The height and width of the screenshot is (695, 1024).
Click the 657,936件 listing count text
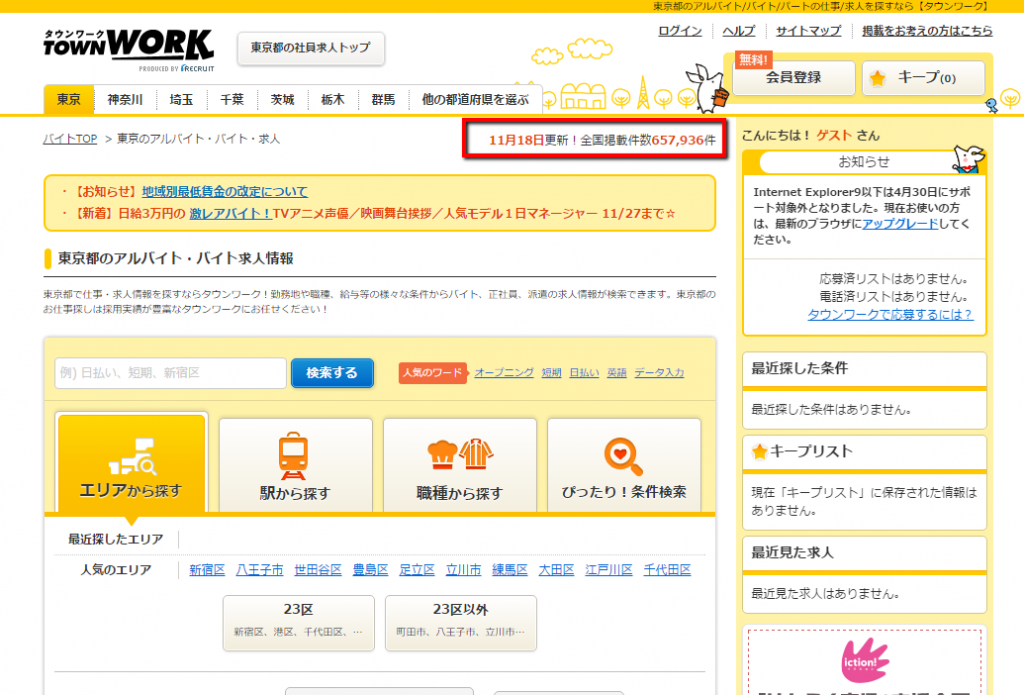[x=683, y=140]
